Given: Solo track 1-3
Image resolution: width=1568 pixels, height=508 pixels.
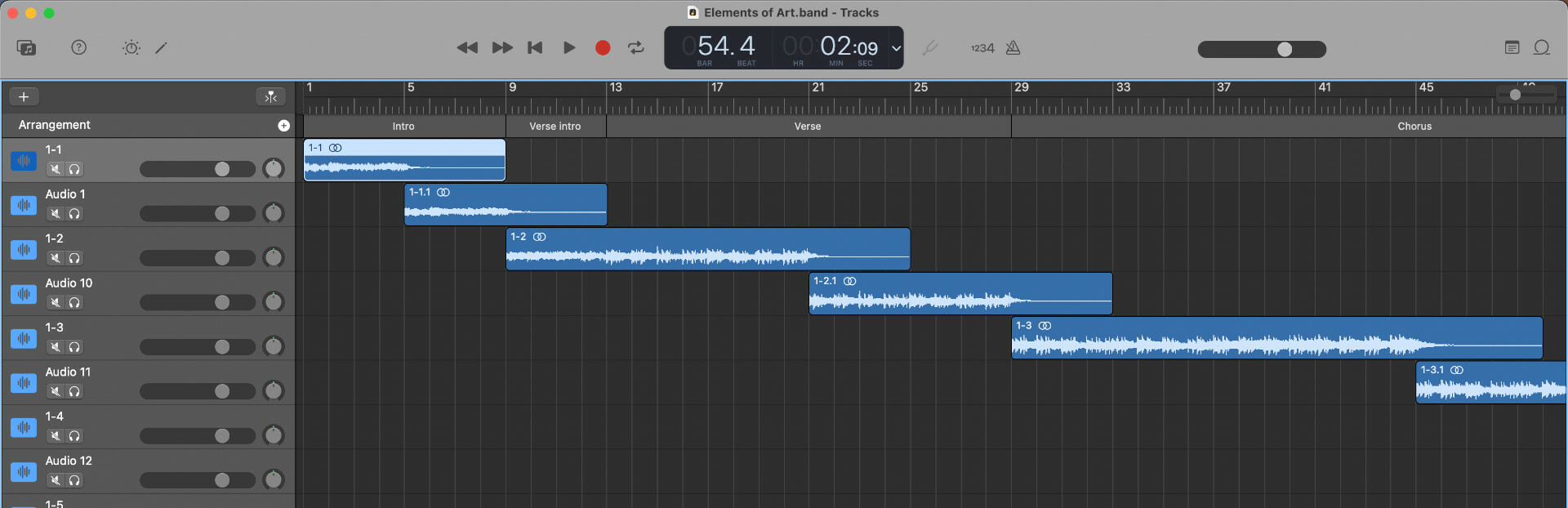Looking at the screenshot, I should coord(74,347).
